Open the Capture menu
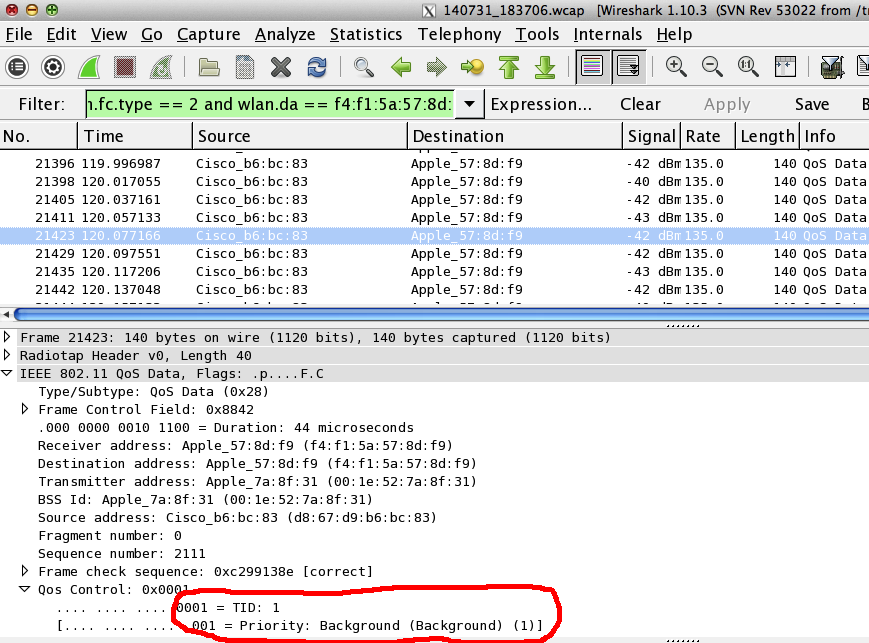 click(x=208, y=34)
